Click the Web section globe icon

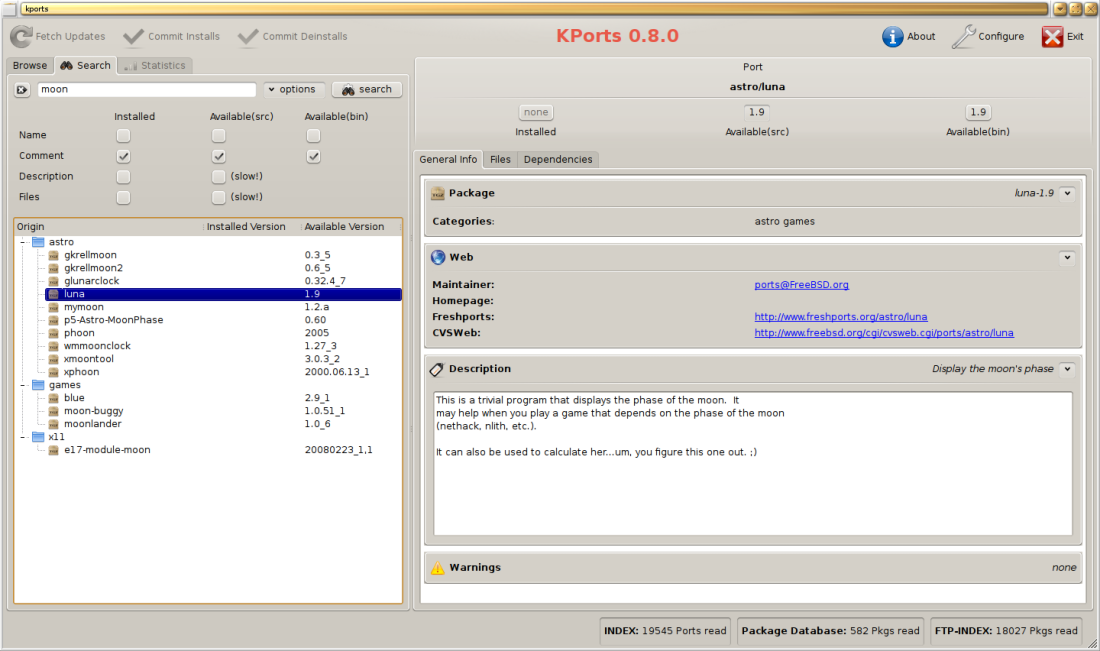pos(438,257)
